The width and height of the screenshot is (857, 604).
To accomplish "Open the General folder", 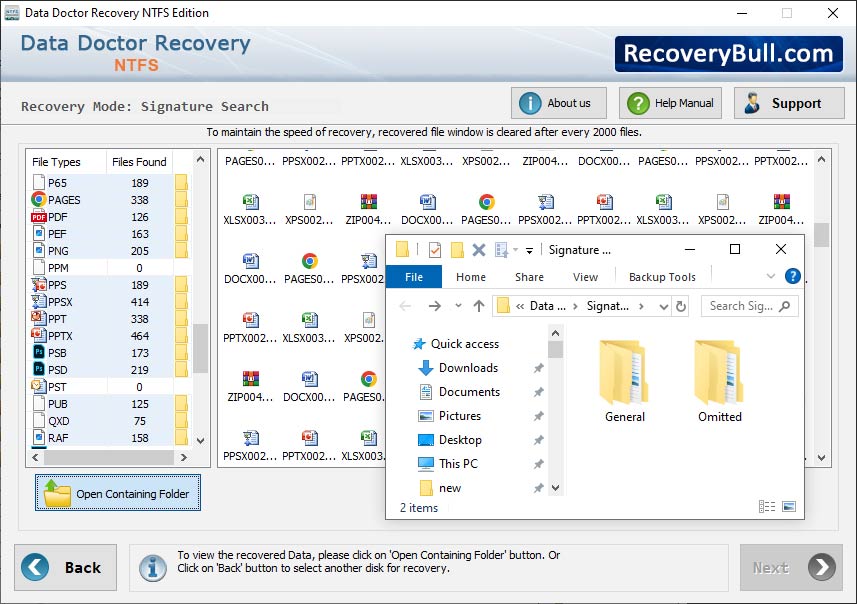I will coord(625,381).
